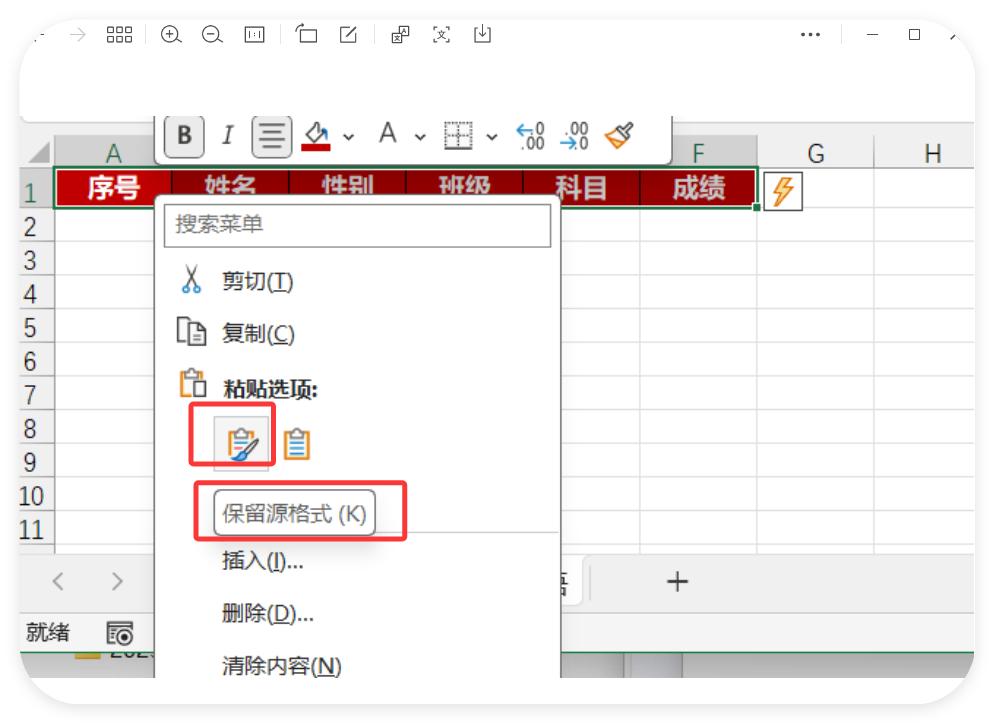Click the 就绪 status text
The image size is (994, 723).
tap(48, 632)
